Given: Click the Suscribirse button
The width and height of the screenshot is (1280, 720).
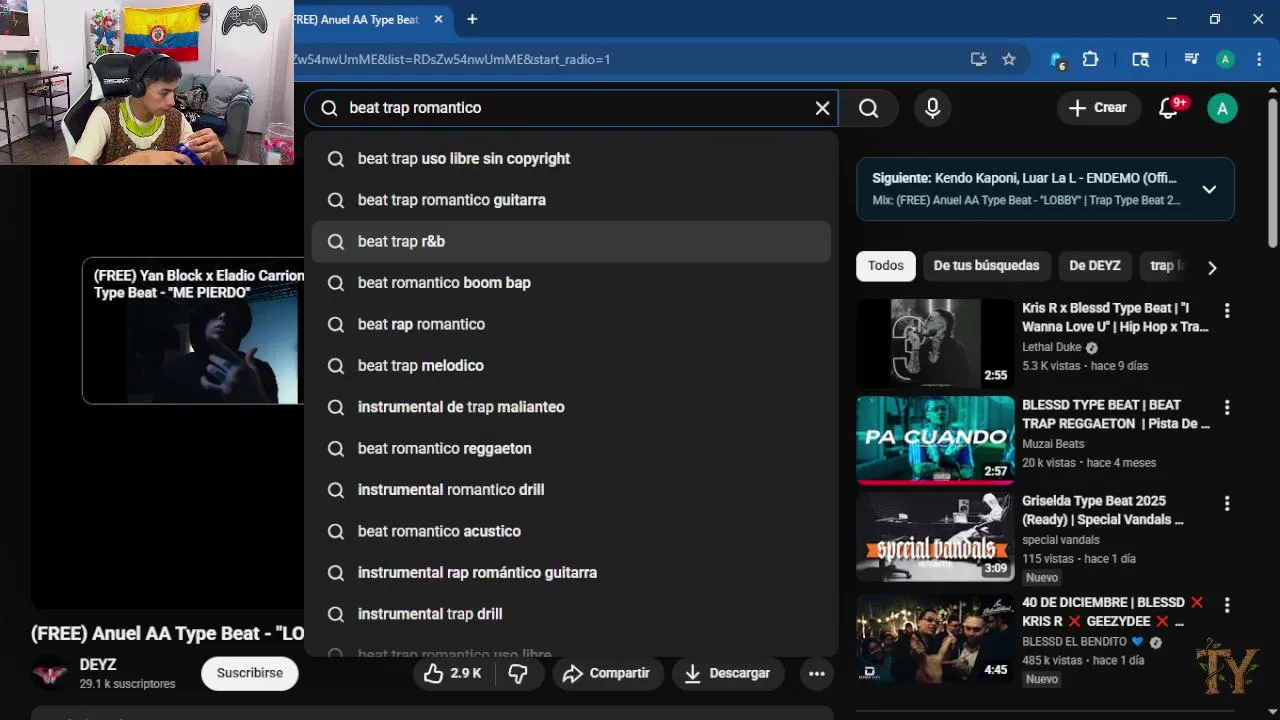Looking at the screenshot, I should coord(250,673).
